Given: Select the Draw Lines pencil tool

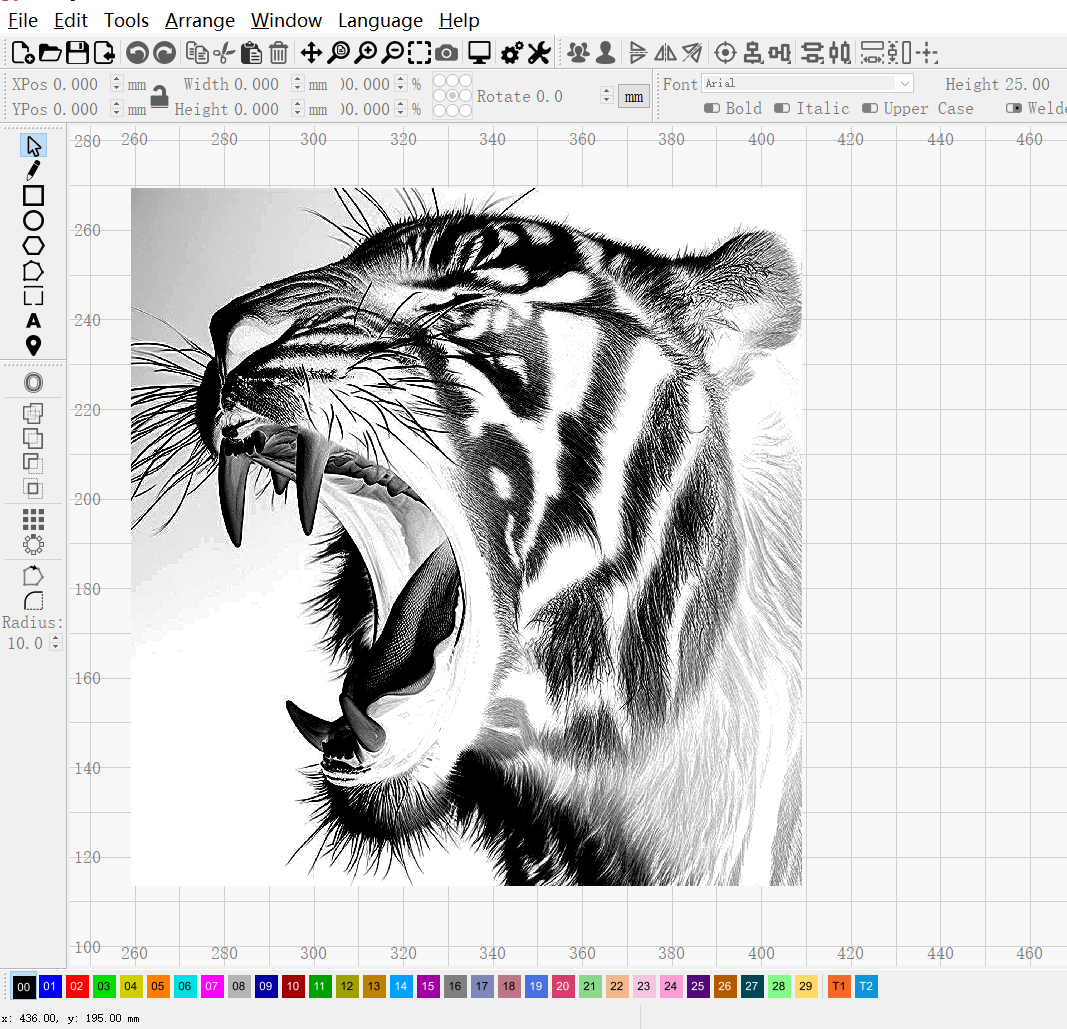Looking at the screenshot, I should (34, 170).
